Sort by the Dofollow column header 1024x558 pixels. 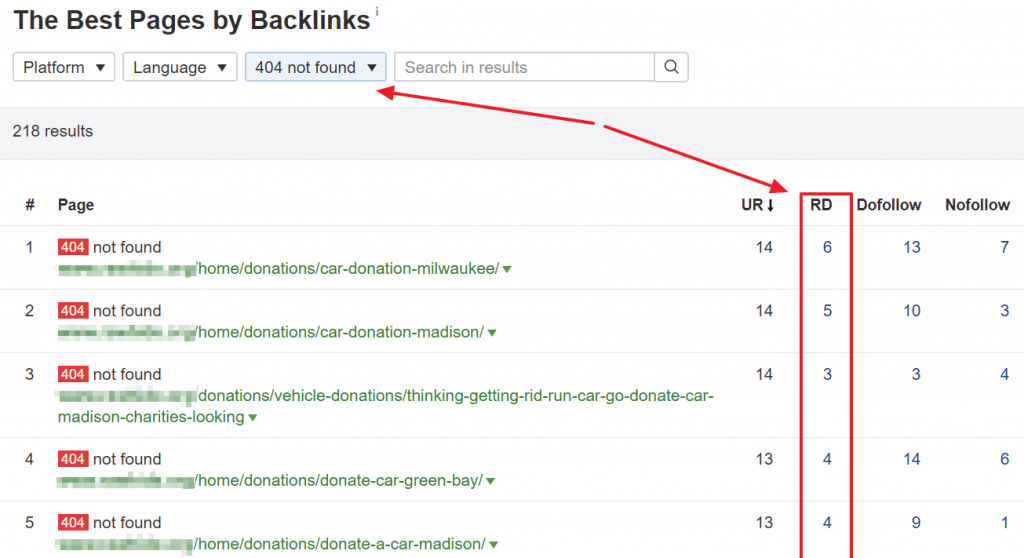pyautogui.click(x=888, y=205)
